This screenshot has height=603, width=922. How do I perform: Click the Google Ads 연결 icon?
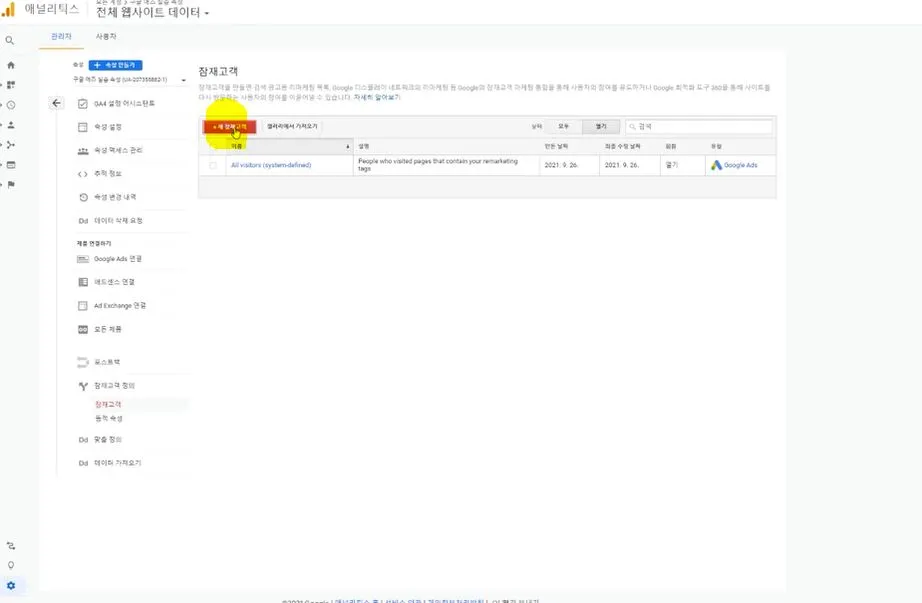pos(83,259)
